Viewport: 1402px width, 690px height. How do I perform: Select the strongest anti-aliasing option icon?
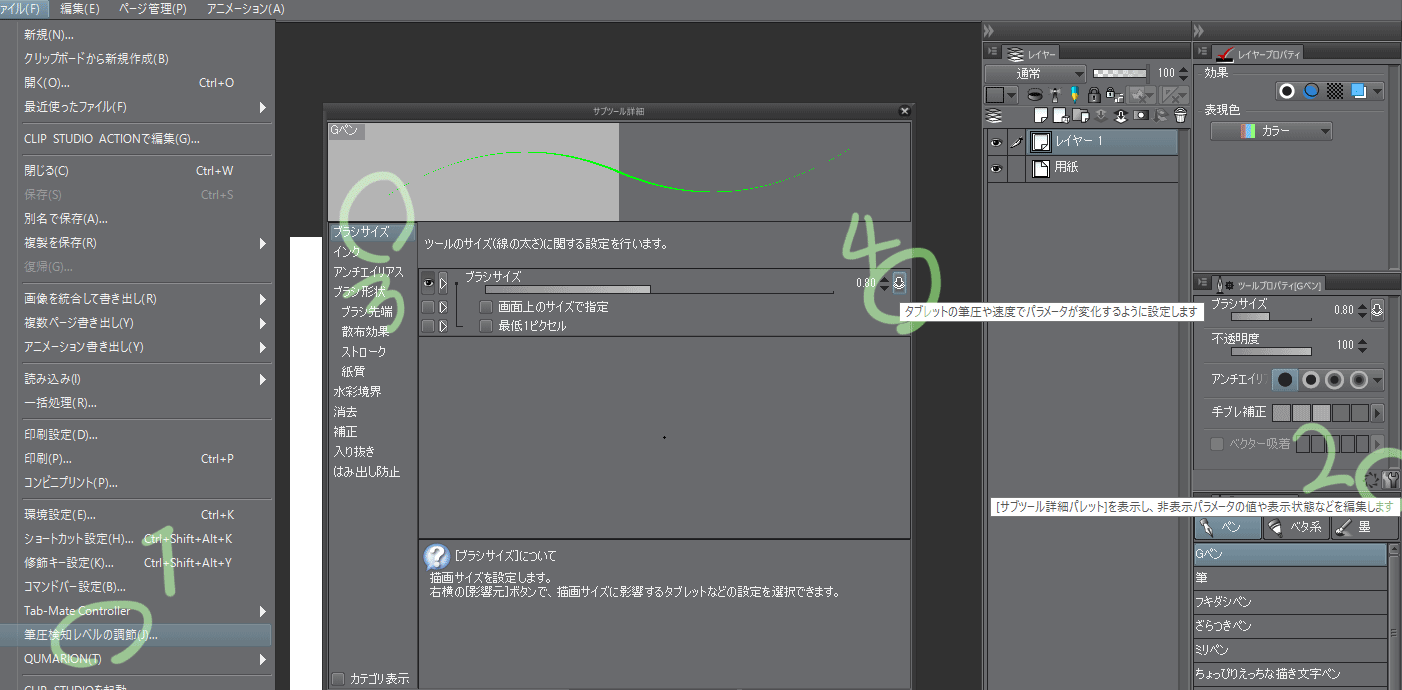coord(1359,380)
